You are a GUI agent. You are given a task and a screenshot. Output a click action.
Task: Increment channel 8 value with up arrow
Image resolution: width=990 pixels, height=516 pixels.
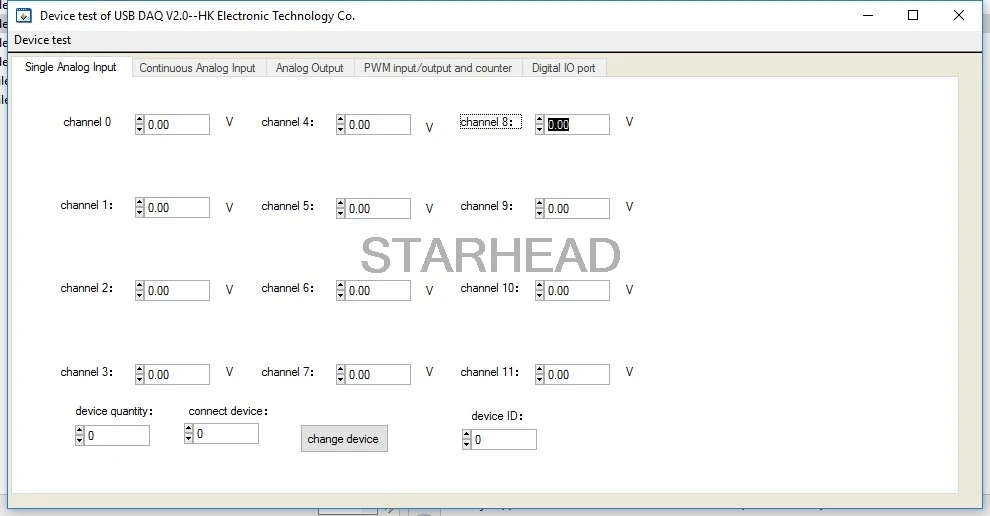click(539, 119)
